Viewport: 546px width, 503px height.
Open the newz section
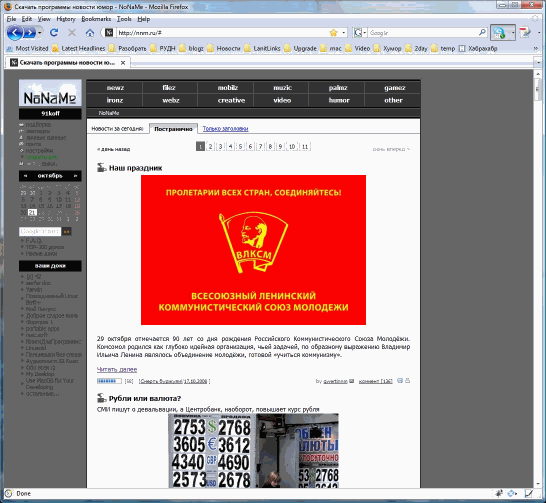click(115, 88)
